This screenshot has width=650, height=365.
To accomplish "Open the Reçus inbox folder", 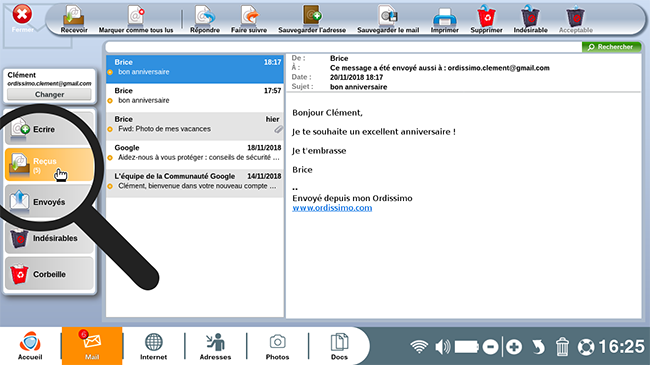I will (49, 165).
